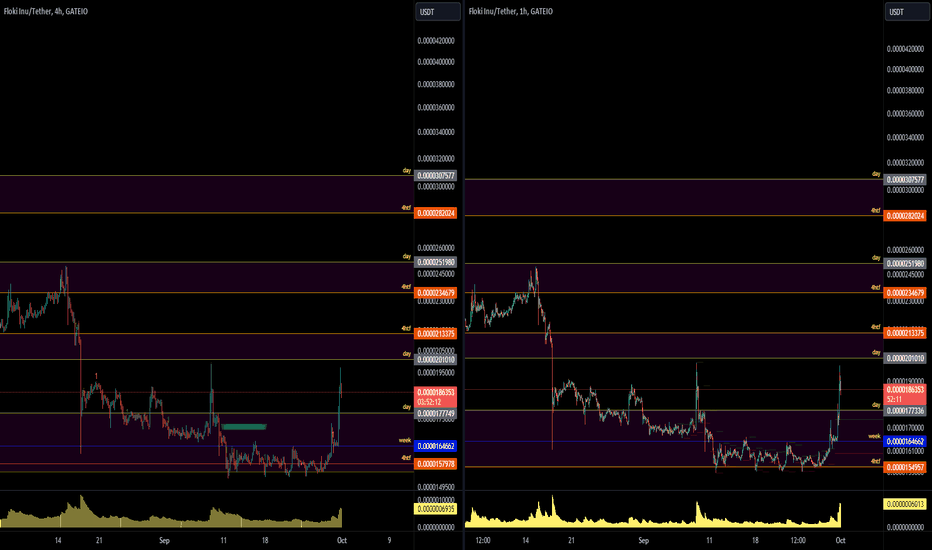Viewport: 932px width, 550px height.
Task: Click the week line tag on 1h chart
Action: [x=874, y=436]
